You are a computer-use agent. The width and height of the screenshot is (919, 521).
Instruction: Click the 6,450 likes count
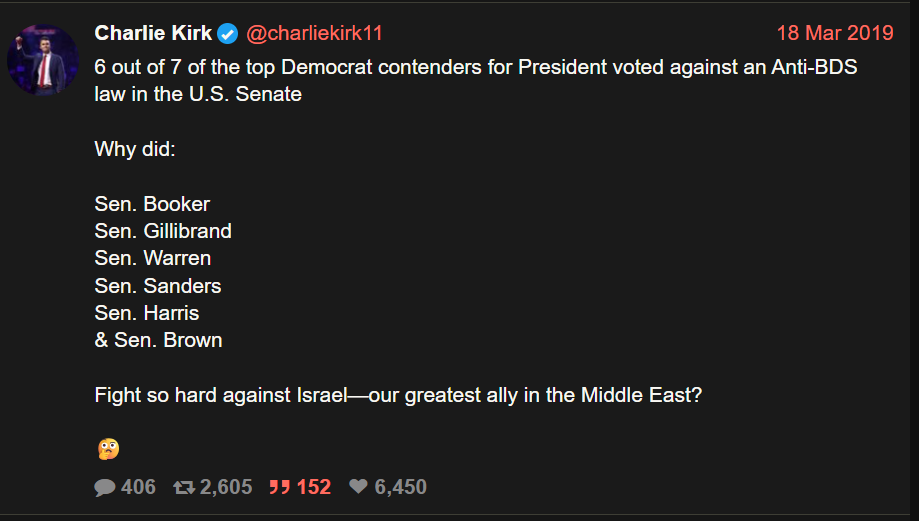400,487
